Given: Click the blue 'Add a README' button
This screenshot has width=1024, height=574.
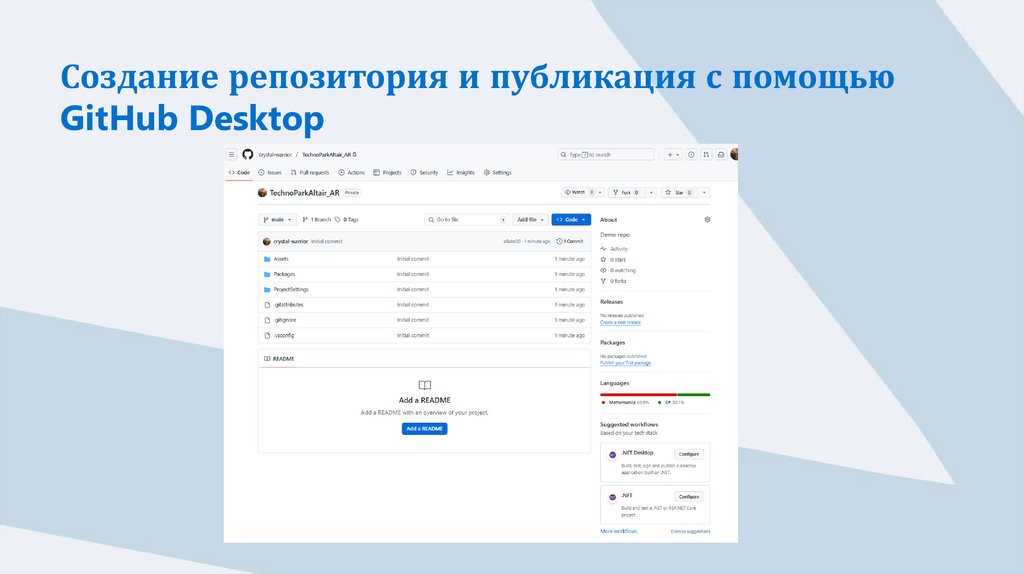Looking at the screenshot, I should pos(424,429).
